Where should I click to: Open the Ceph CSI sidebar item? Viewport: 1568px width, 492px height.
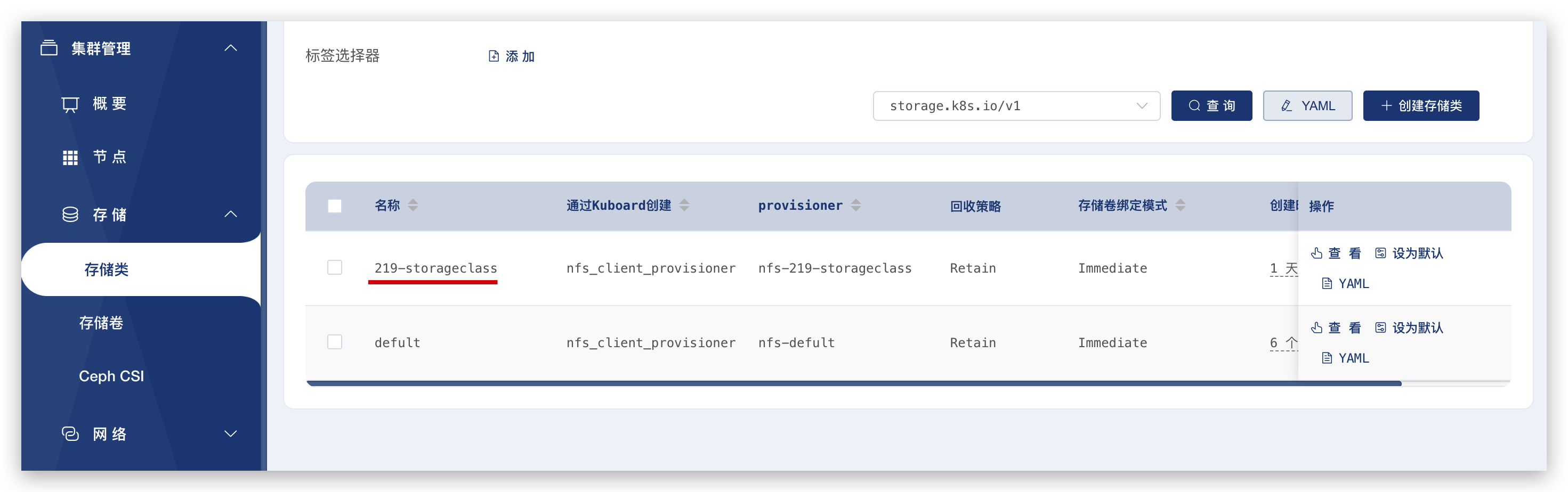coord(111,375)
